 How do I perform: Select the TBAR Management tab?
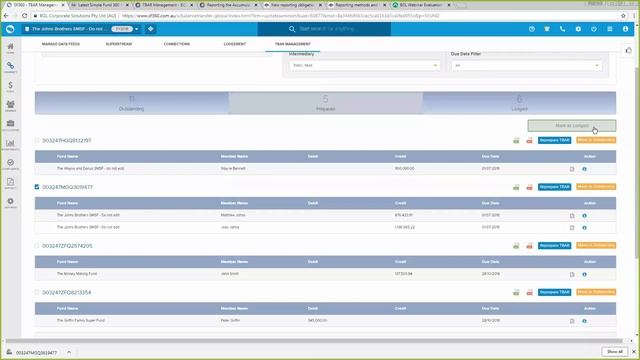[293, 44]
